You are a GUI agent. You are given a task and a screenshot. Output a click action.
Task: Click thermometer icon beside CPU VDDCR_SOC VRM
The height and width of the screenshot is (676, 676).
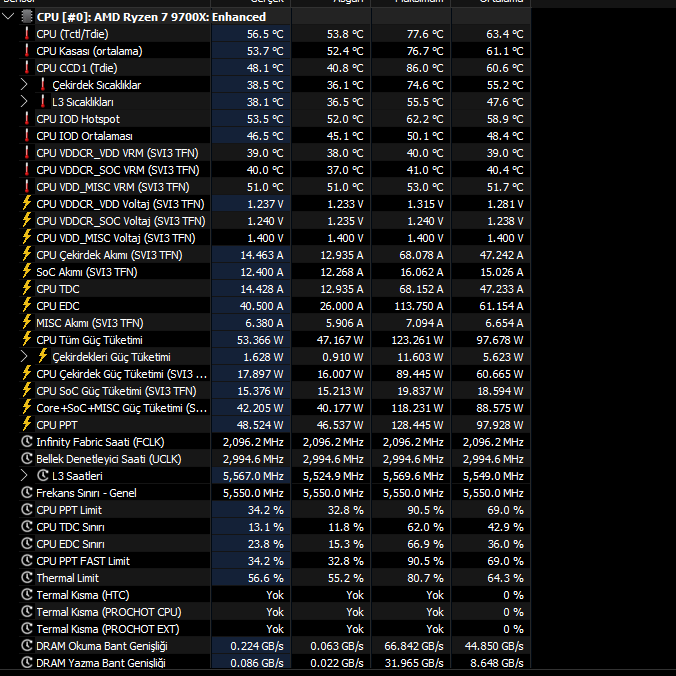coord(27,170)
